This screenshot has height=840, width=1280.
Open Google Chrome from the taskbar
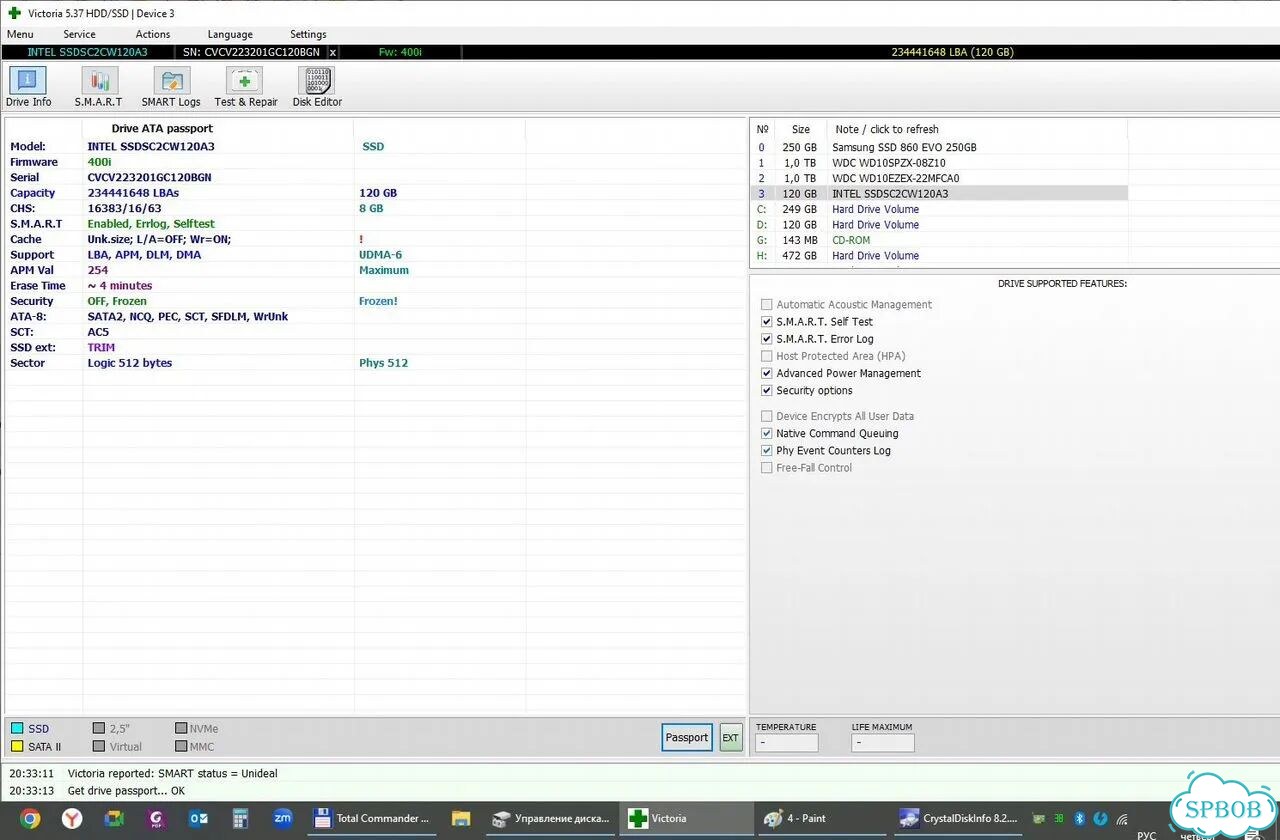pyautogui.click(x=30, y=818)
